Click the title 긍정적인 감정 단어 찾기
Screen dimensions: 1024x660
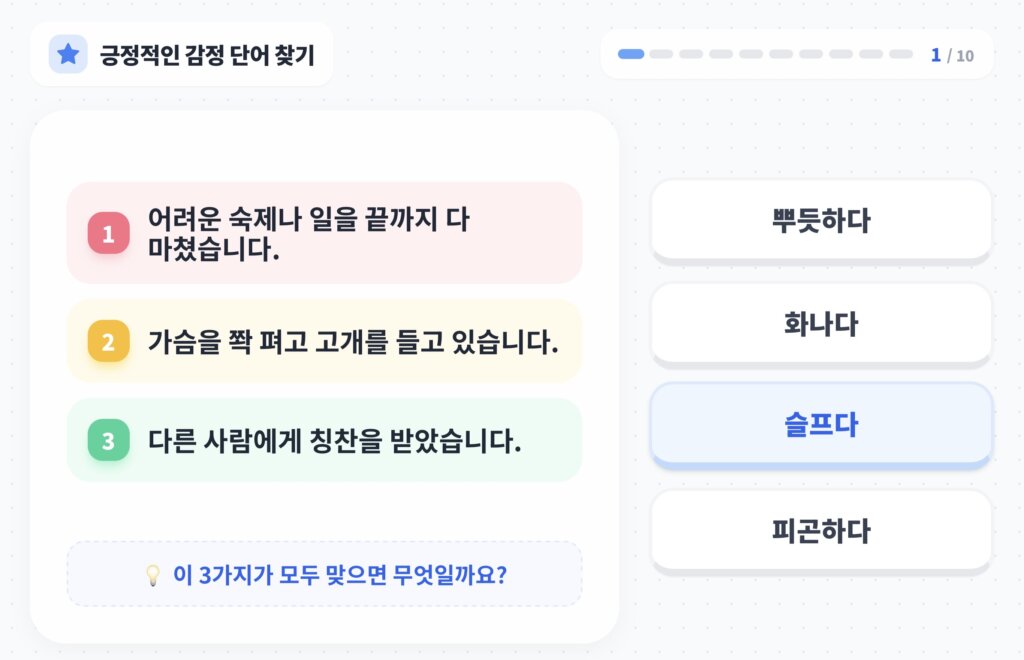coord(207,55)
